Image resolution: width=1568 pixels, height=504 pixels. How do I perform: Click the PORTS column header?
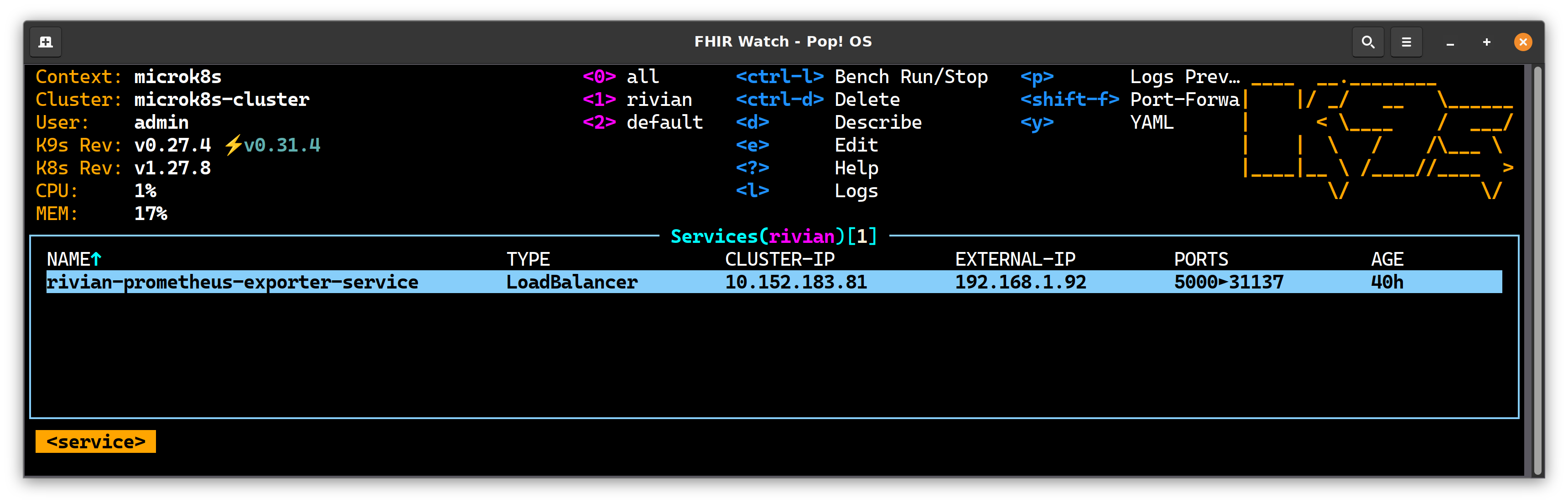point(1200,259)
